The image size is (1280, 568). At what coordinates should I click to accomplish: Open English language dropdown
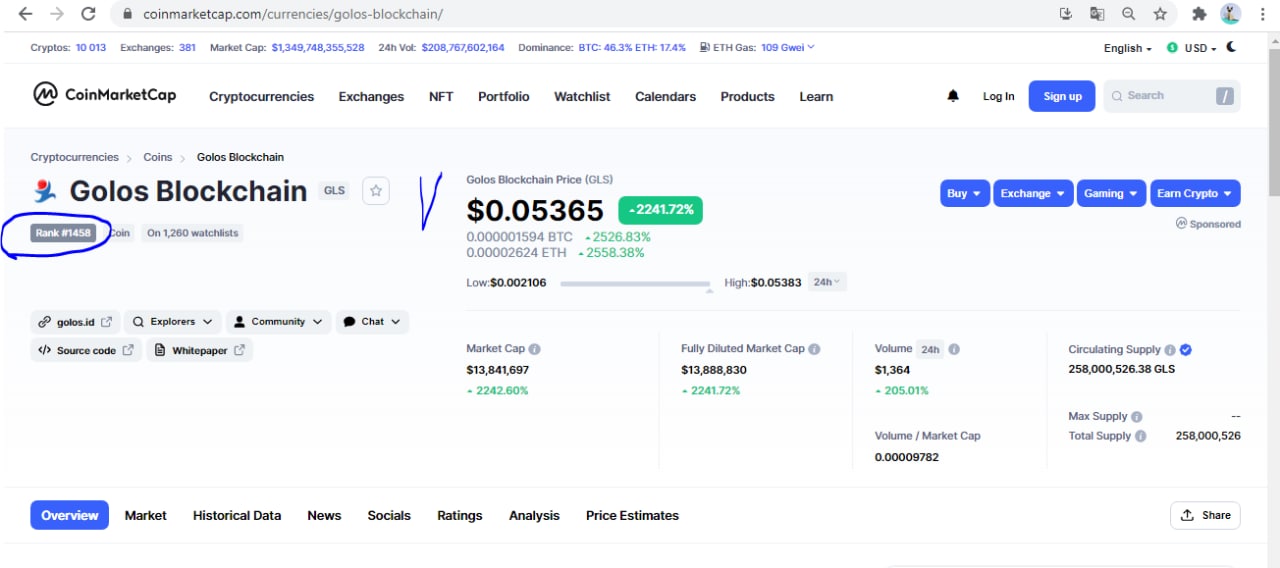(x=1127, y=48)
